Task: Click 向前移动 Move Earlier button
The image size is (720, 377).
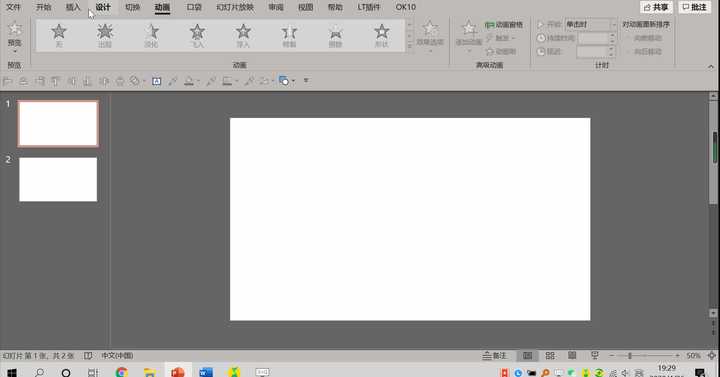Action: click(645, 38)
